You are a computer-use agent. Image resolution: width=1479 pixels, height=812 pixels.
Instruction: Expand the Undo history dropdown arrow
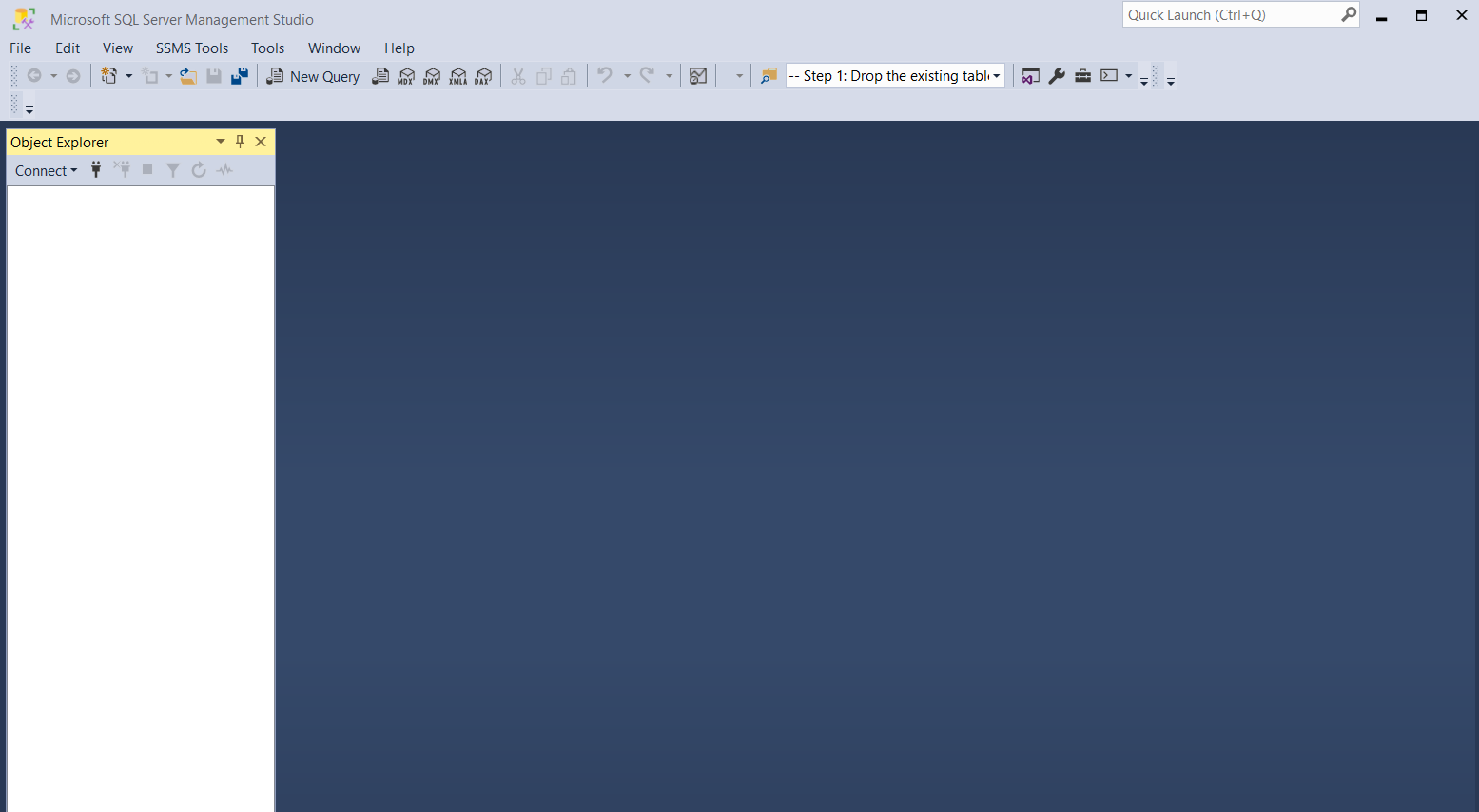pyautogui.click(x=627, y=76)
